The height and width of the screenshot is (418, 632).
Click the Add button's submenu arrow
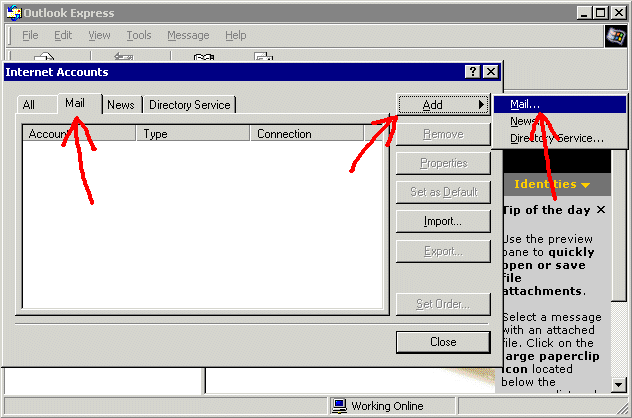481,105
